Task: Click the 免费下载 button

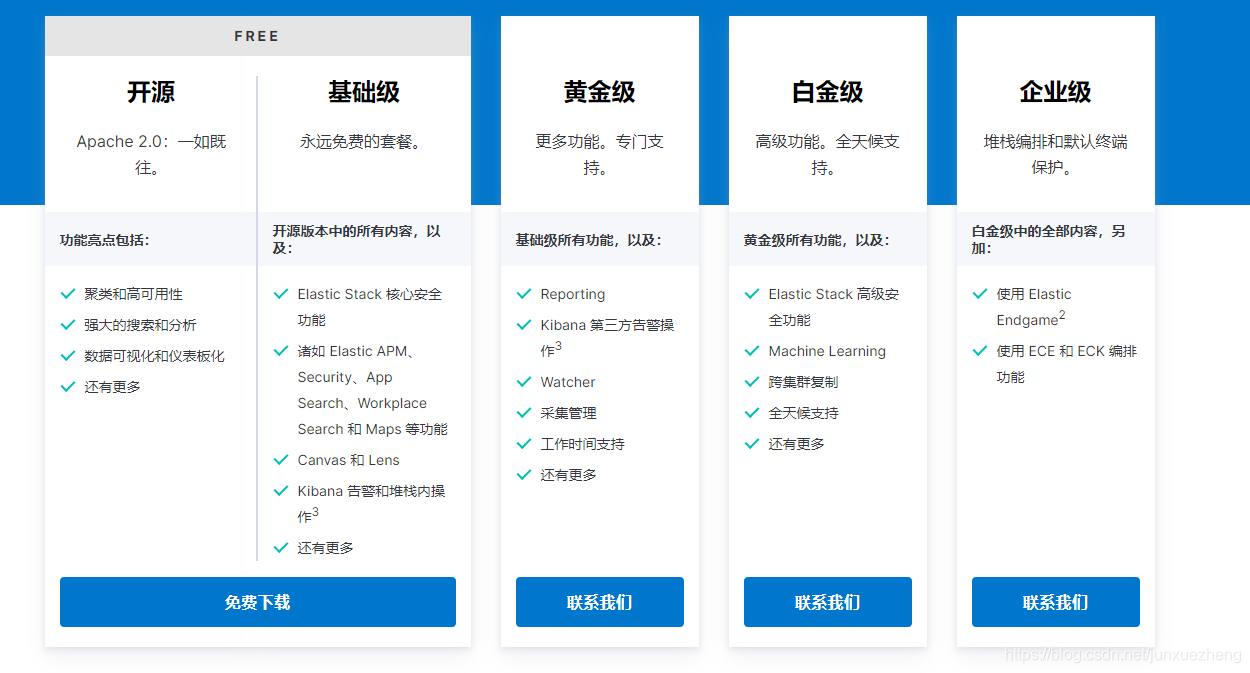Action: [x=258, y=602]
